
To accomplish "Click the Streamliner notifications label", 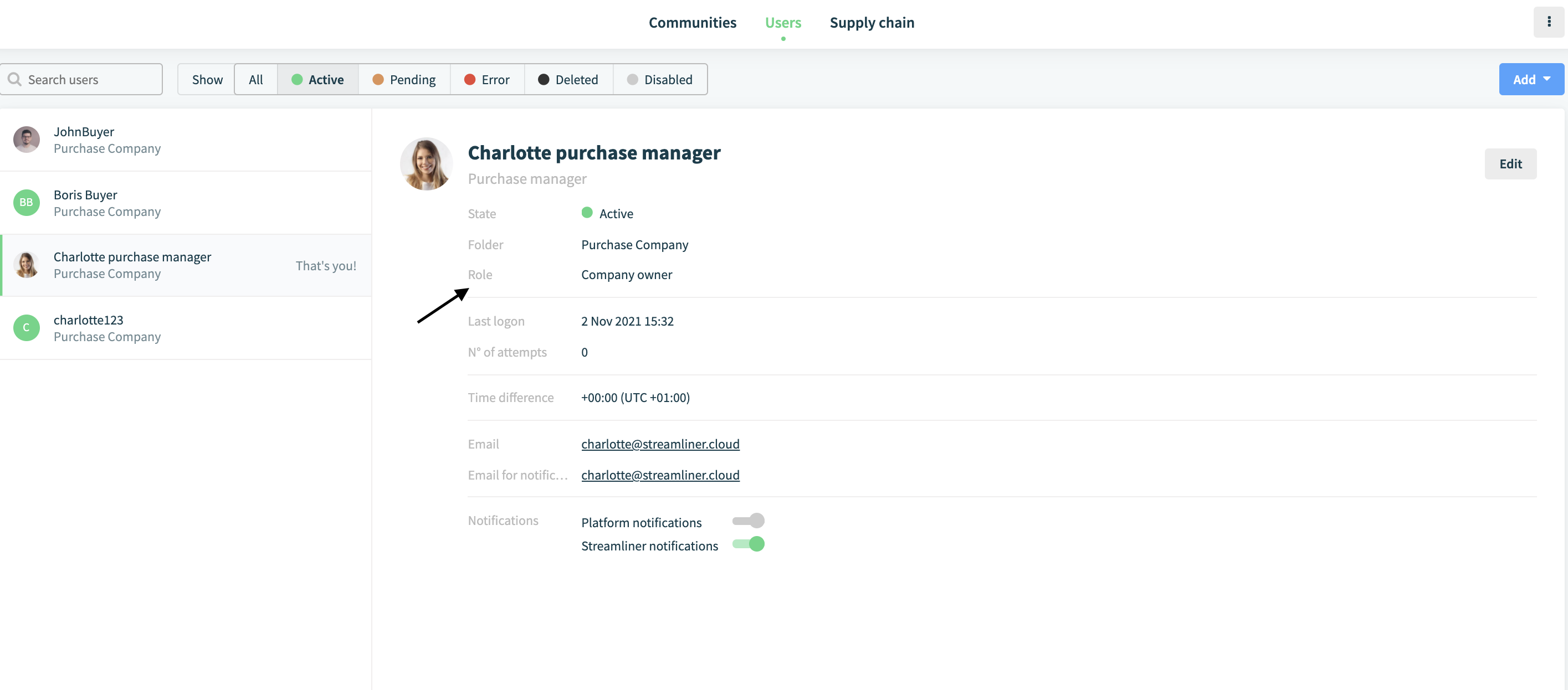I will [649, 546].
